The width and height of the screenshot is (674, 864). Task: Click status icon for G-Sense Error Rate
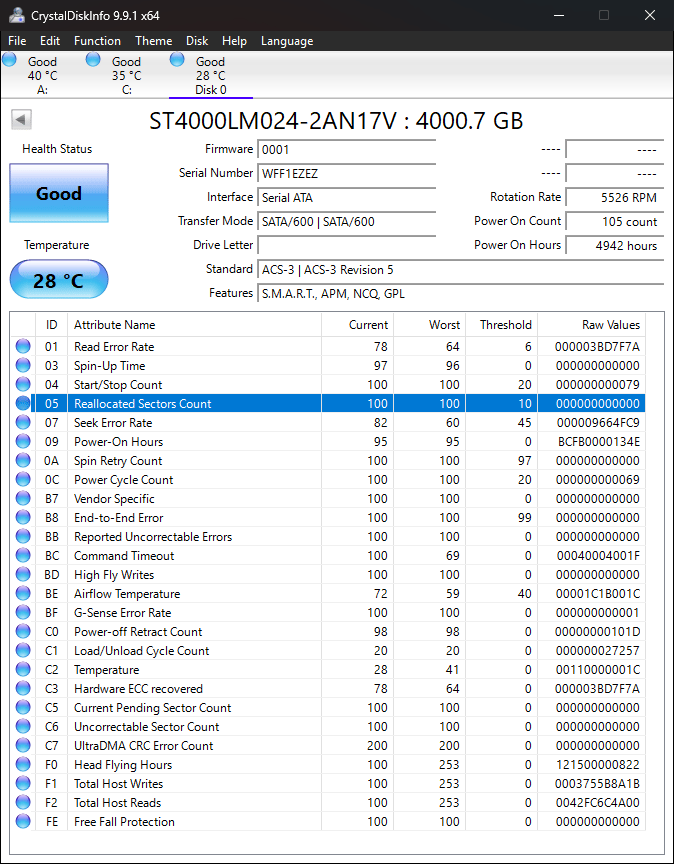23,613
